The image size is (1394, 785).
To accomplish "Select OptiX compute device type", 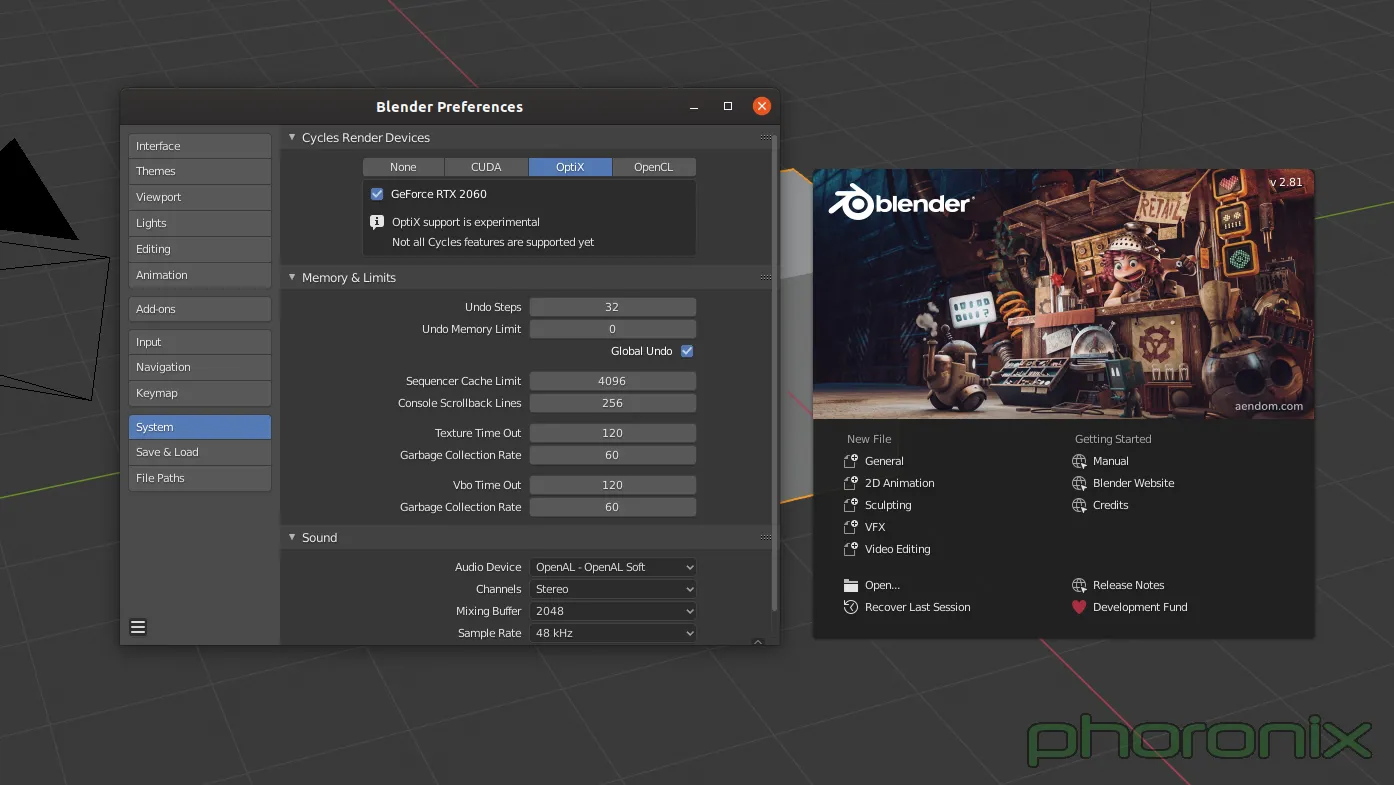I will (x=570, y=167).
